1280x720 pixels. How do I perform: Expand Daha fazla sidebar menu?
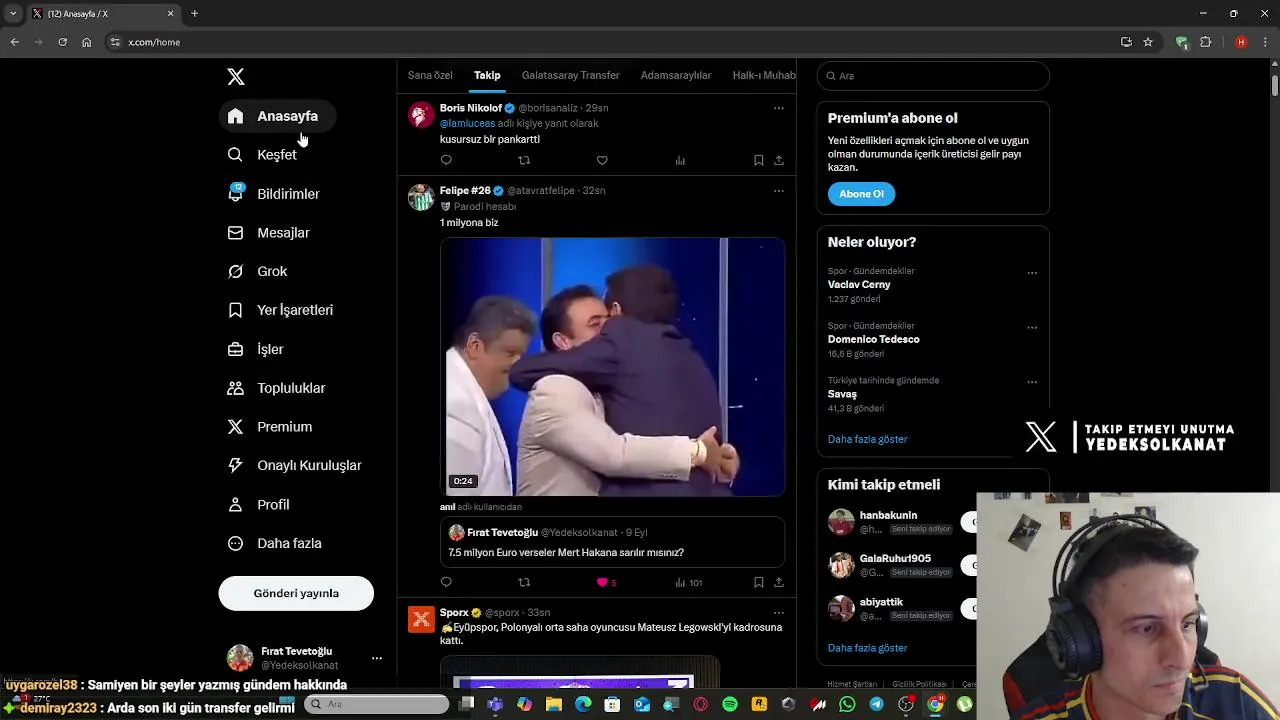[275, 543]
